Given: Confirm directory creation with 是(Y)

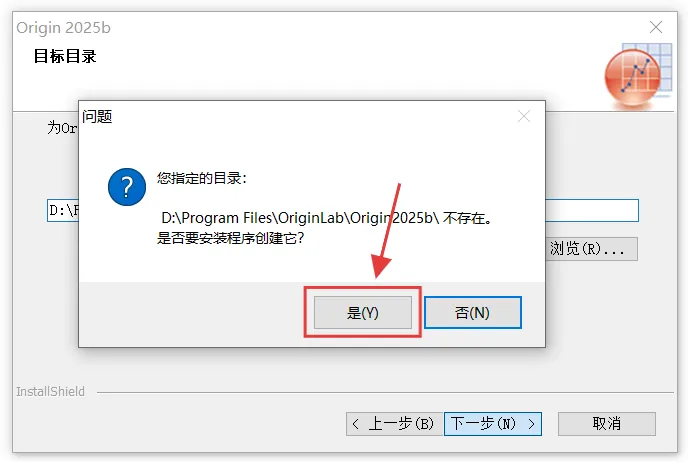Looking at the screenshot, I should [362, 312].
